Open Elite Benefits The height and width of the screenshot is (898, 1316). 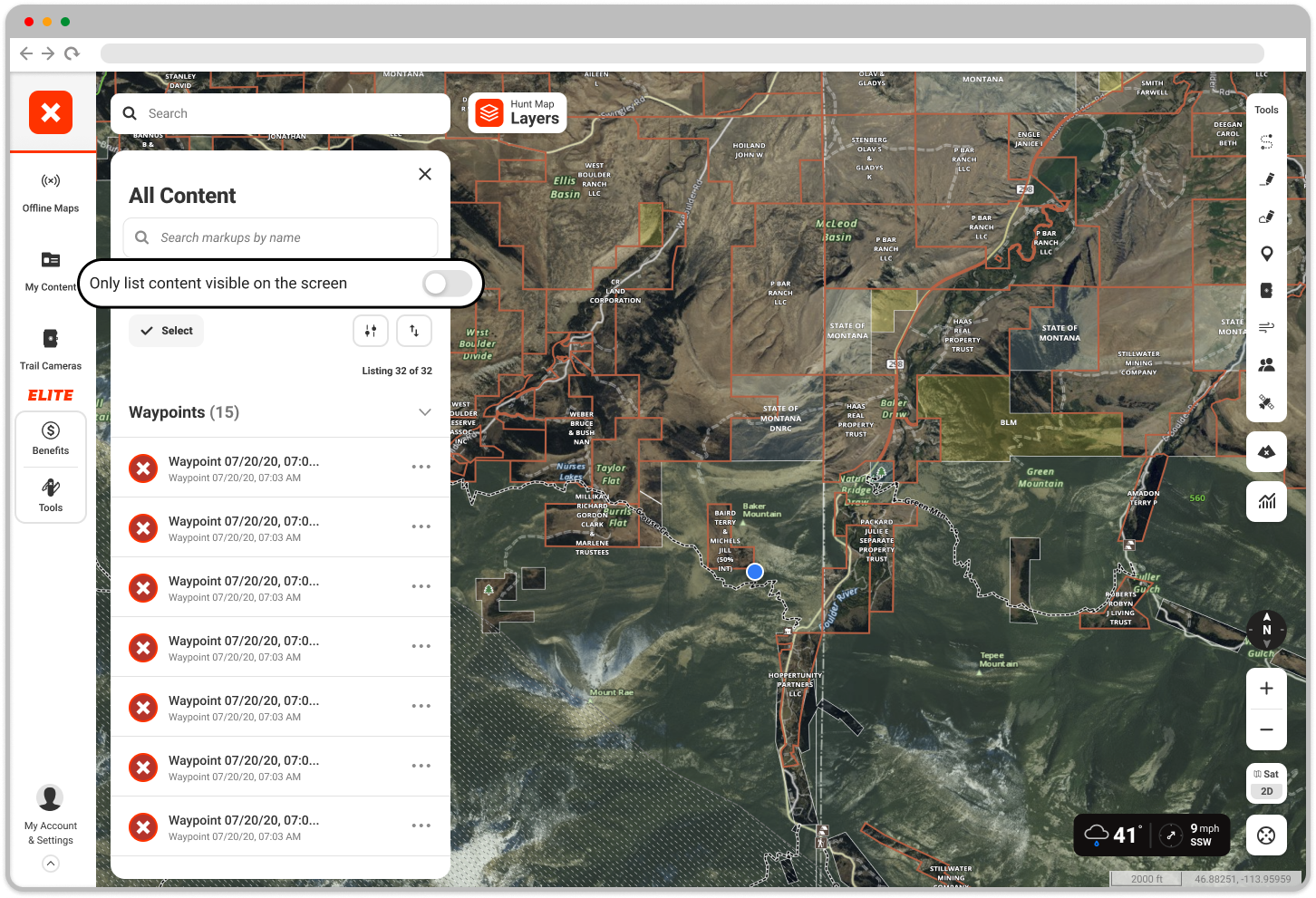coord(51,439)
